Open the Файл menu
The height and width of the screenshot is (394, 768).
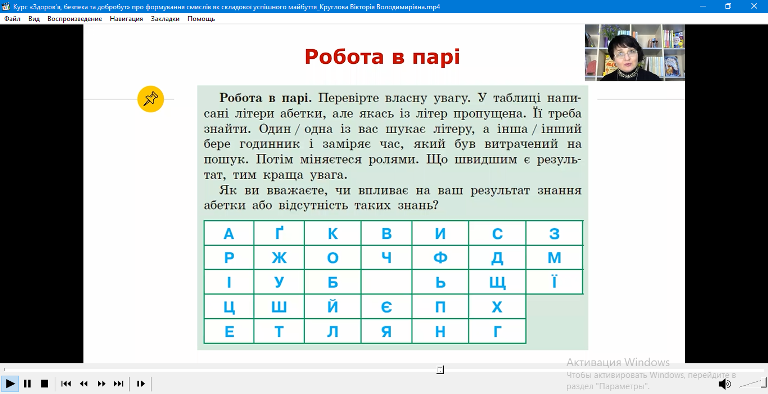(13, 19)
